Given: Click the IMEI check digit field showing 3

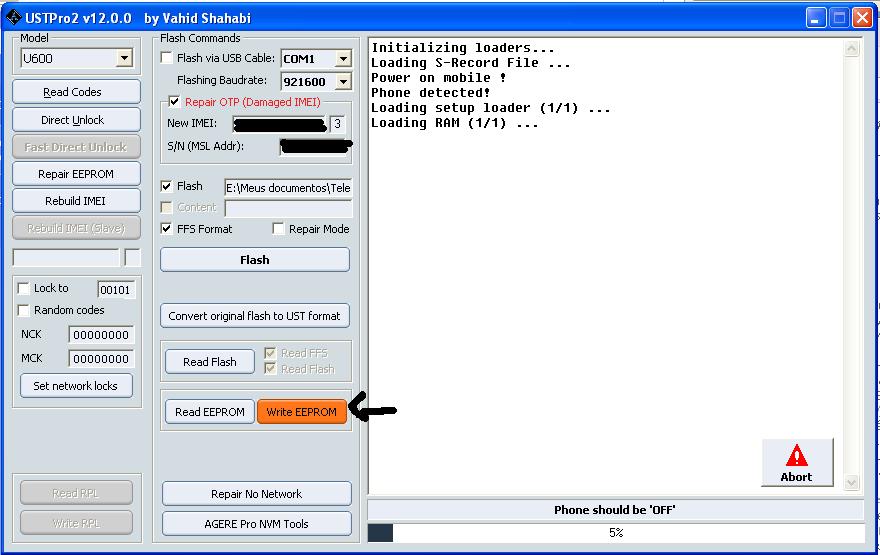Looking at the screenshot, I should point(337,123).
